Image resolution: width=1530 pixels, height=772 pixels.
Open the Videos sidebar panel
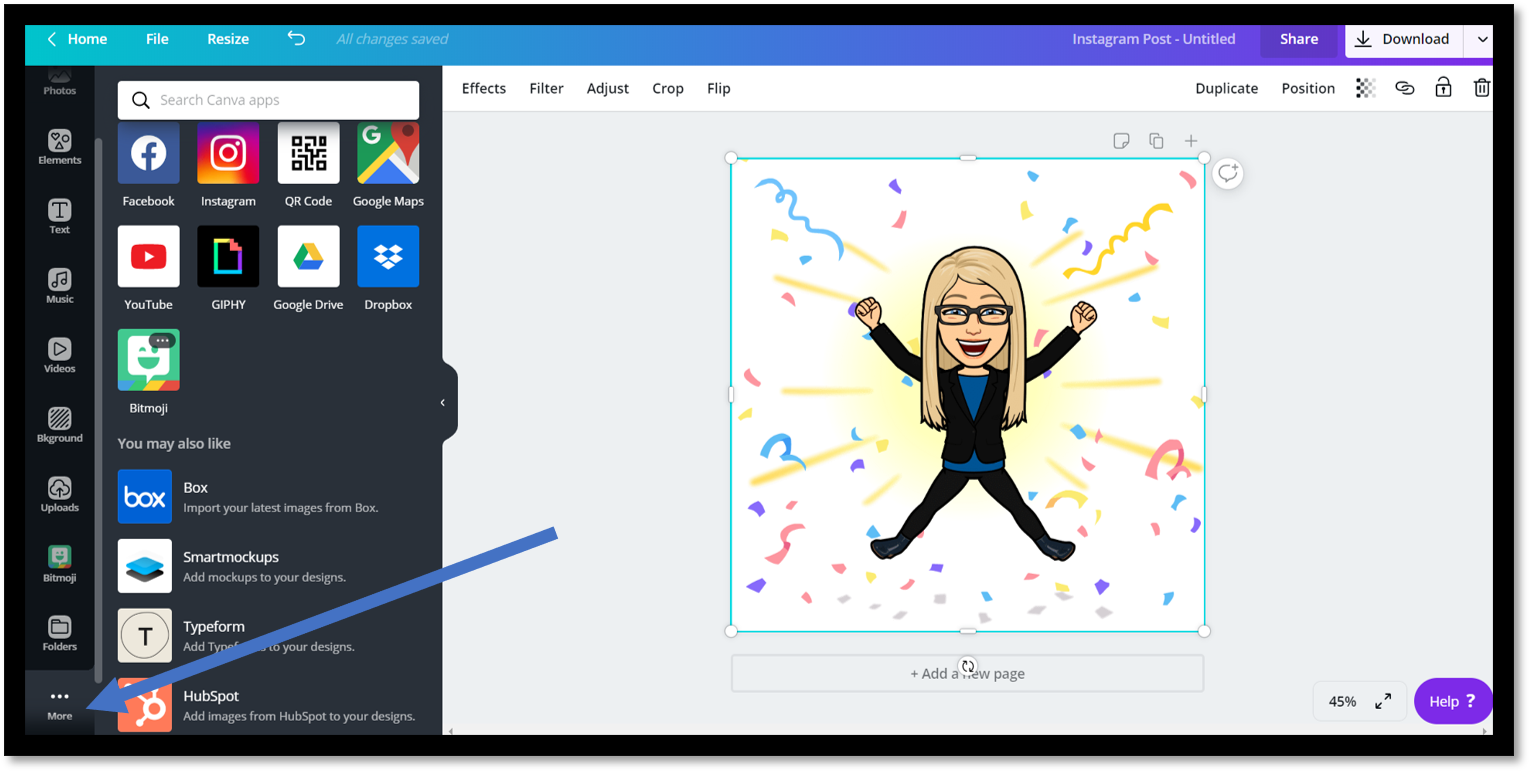(60, 355)
